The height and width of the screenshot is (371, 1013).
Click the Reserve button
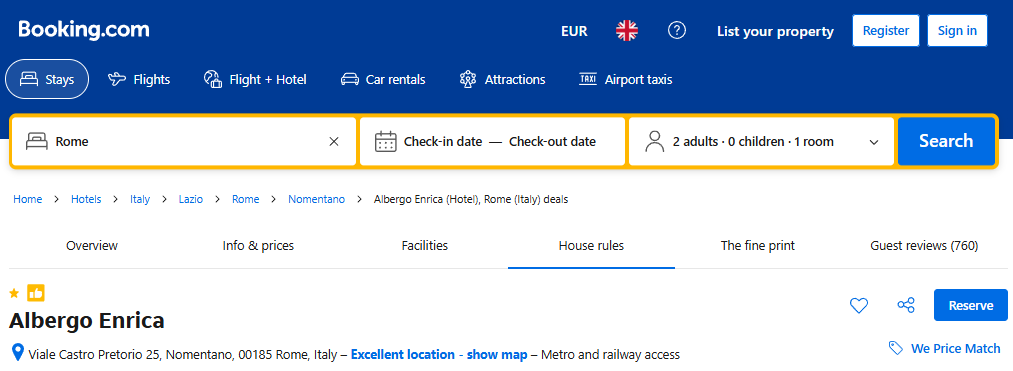[971, 305]
